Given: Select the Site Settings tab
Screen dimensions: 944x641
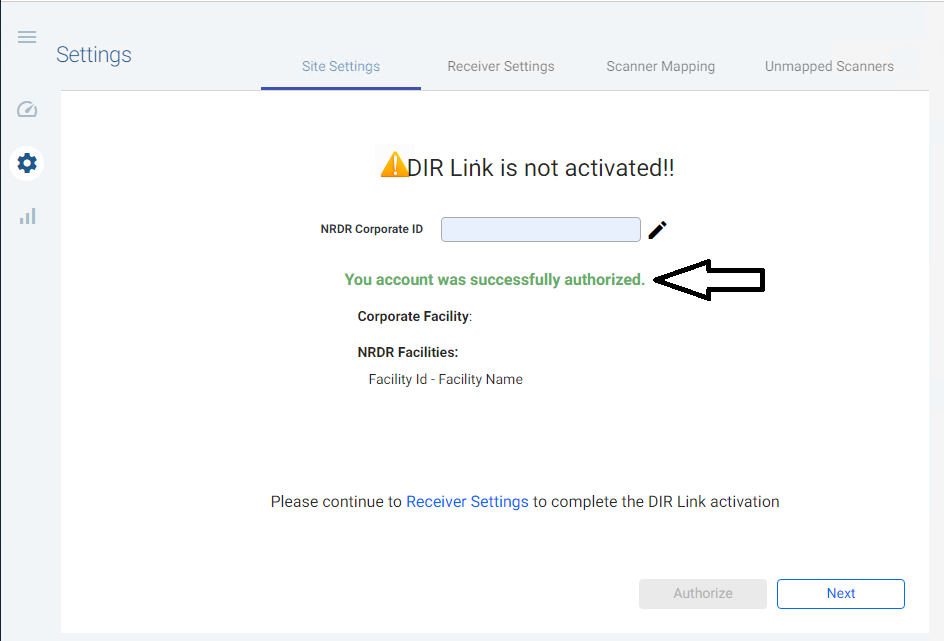Looking at the screenshot, I should pyautogui.click(x=340, y=66).
